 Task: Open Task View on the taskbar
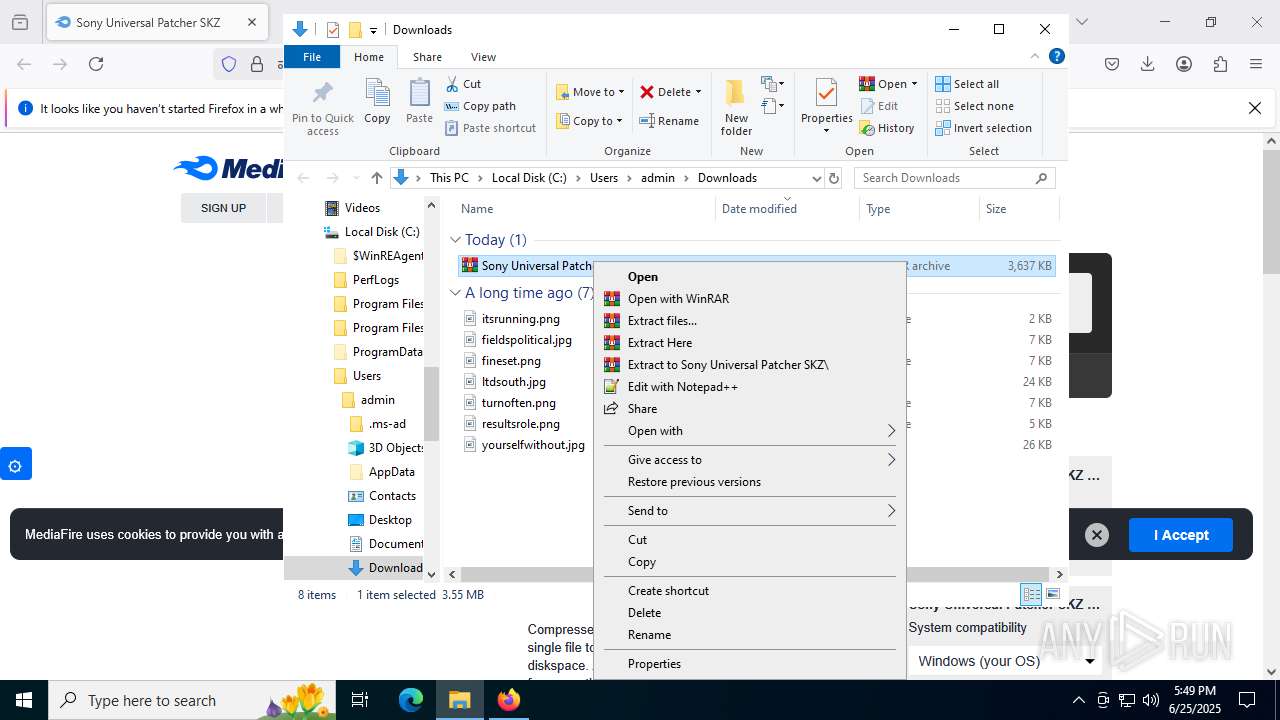coord(361,700)
